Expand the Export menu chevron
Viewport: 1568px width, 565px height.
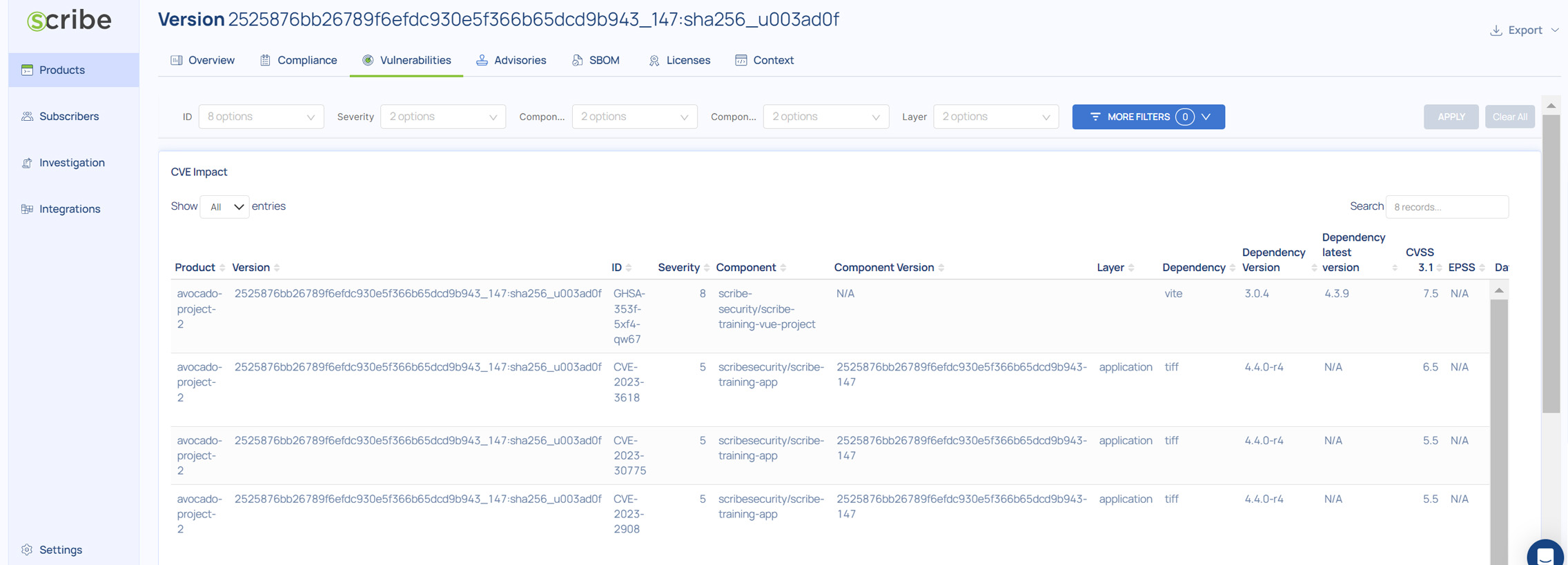1555,30
